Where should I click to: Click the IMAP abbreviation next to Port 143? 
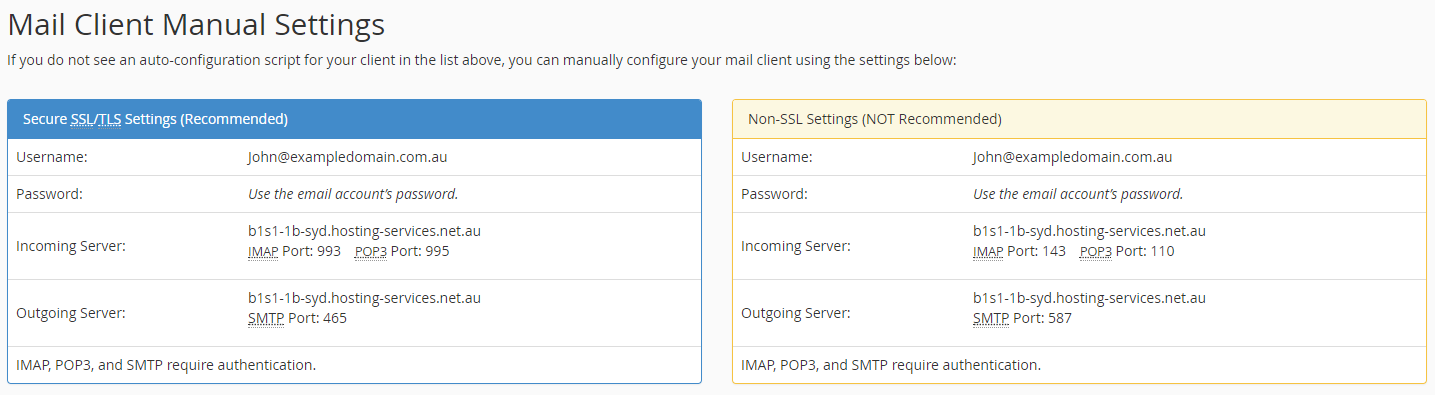988,252
